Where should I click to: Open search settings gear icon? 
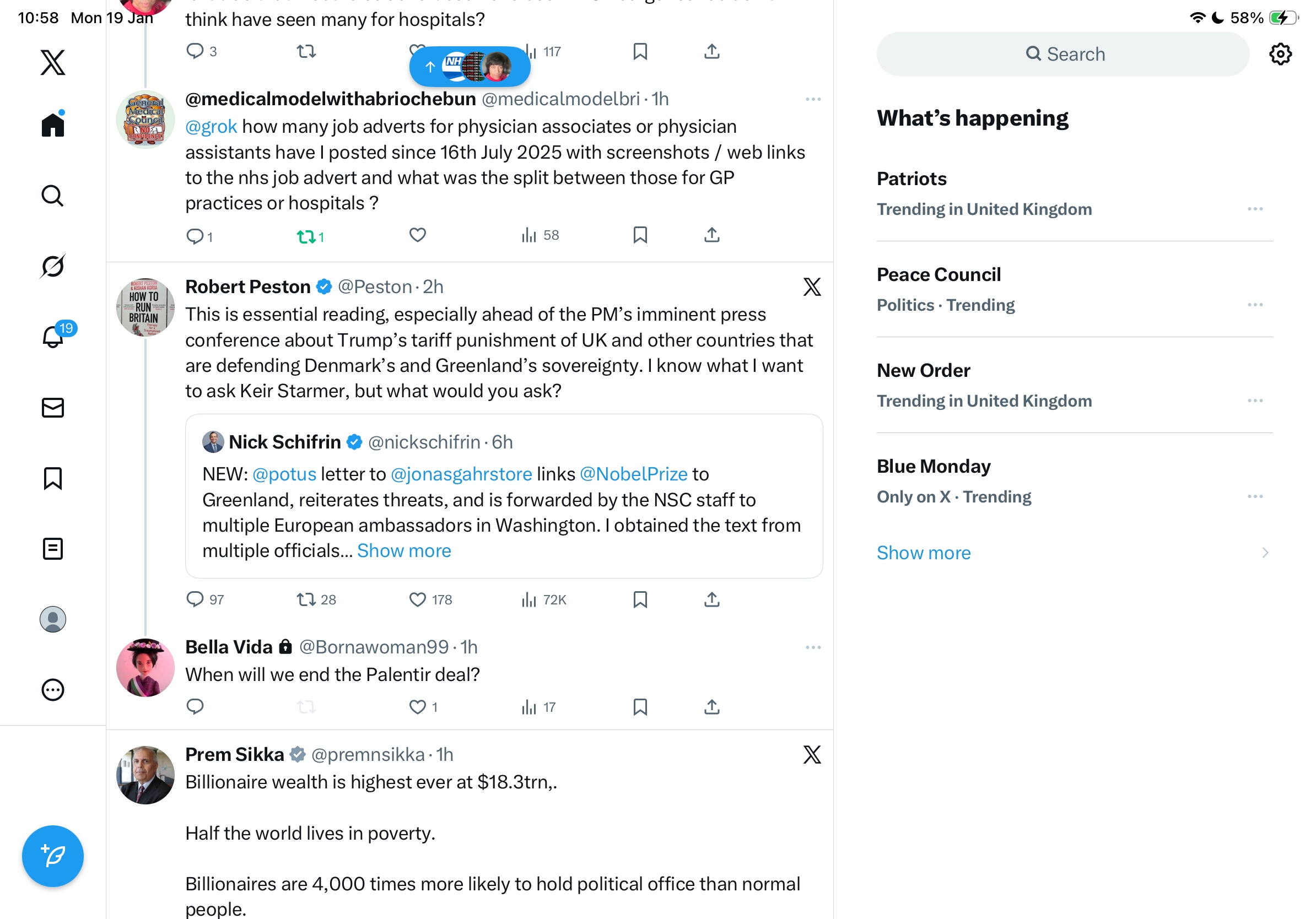(x=1280, y=54)
